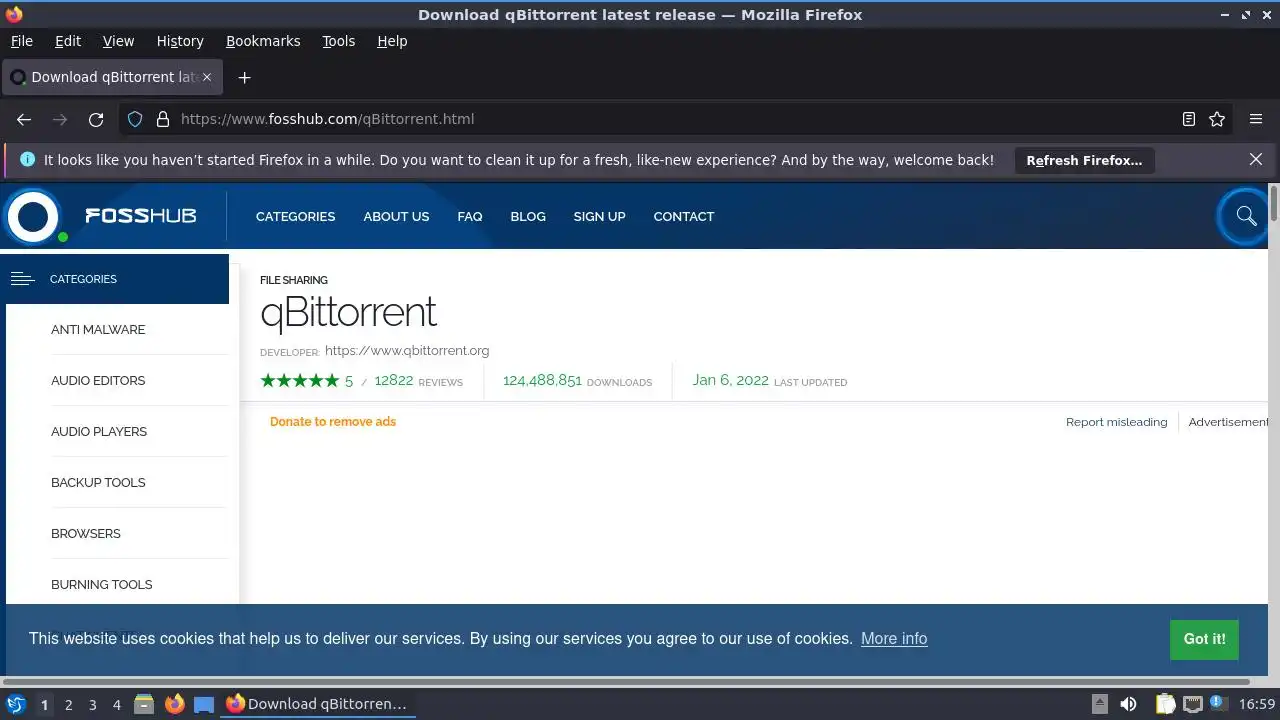
Task: Close the qBittorrent download tab
Action: 208,77
